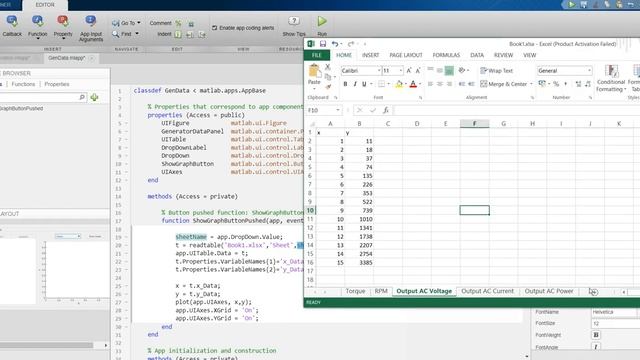Screen dimensions: 640x360
Task: Switch to FORMULAS ribbon tab
Action: pos(446,55)
